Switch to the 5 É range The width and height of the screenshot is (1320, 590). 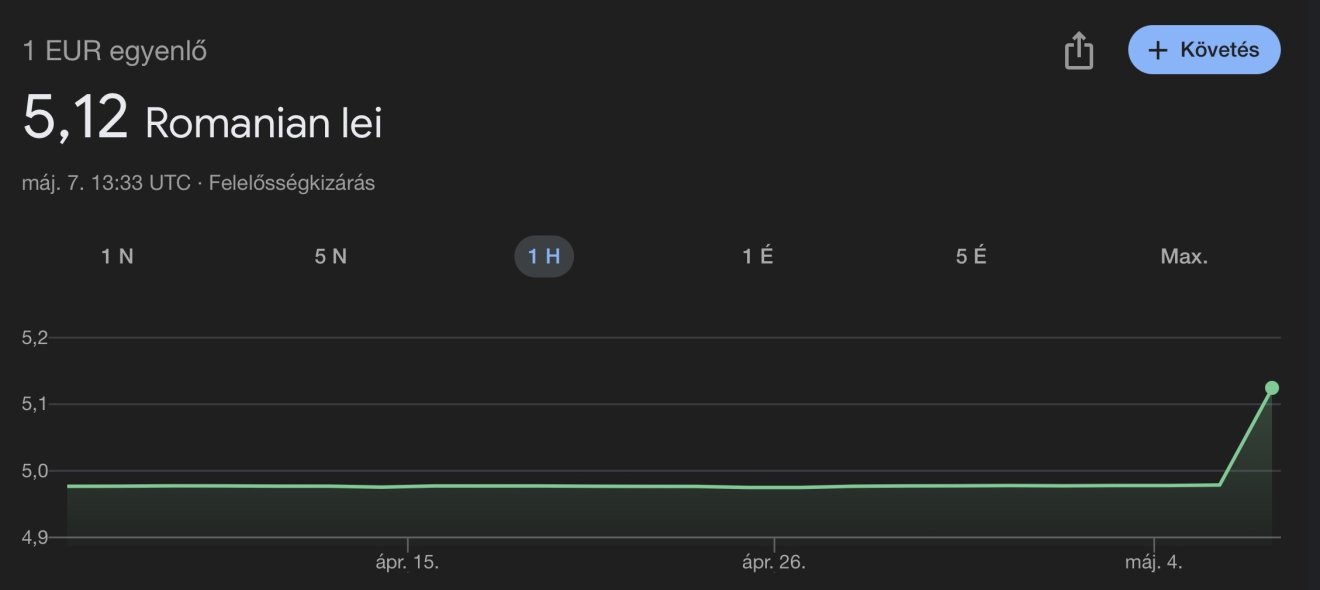pyautogui.click(x=971, y=257)
